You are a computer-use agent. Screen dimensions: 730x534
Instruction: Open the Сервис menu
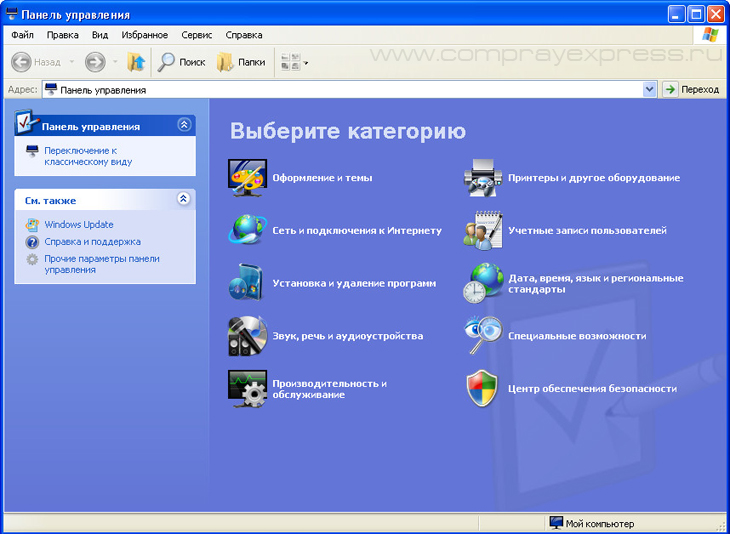click(x=196, y=35)
